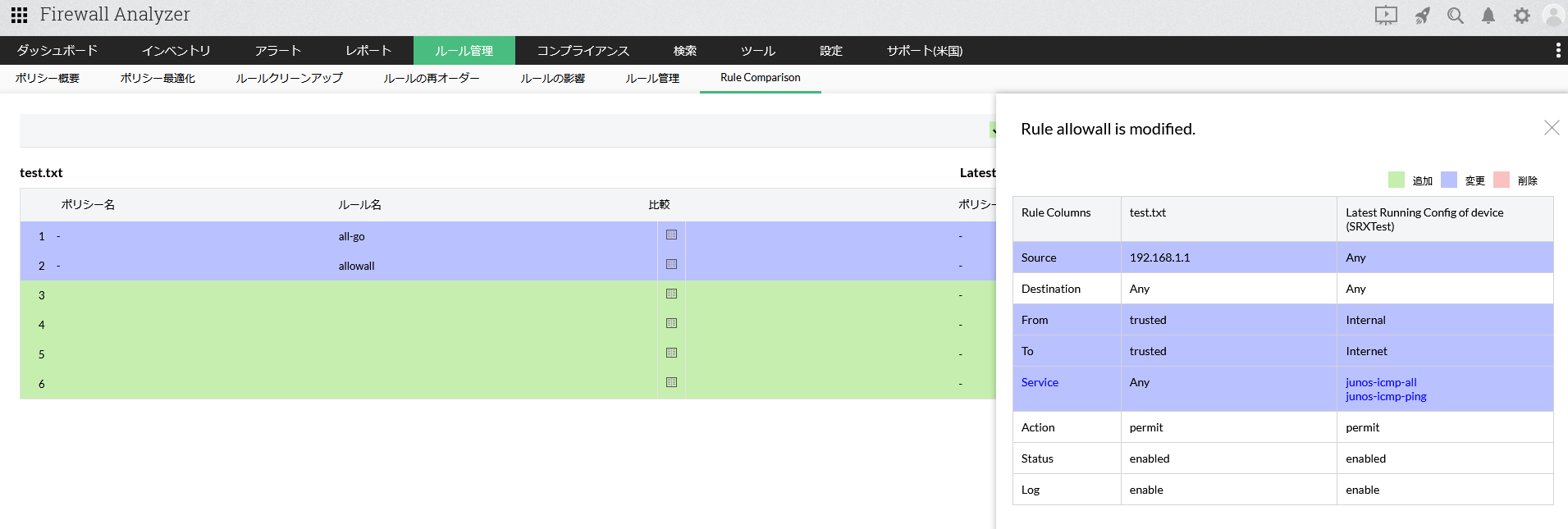
Task: Switch to the ポリシー最適化 tab
Action: (158, 79)
